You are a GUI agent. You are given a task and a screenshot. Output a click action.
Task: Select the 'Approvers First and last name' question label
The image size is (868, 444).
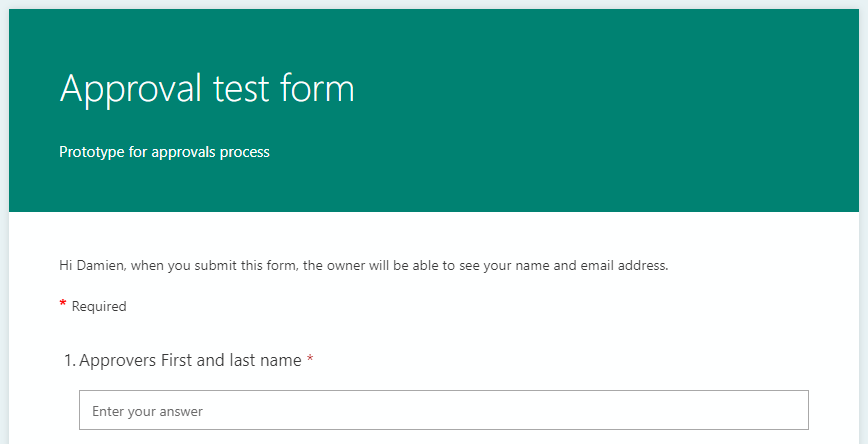(190, 360)
